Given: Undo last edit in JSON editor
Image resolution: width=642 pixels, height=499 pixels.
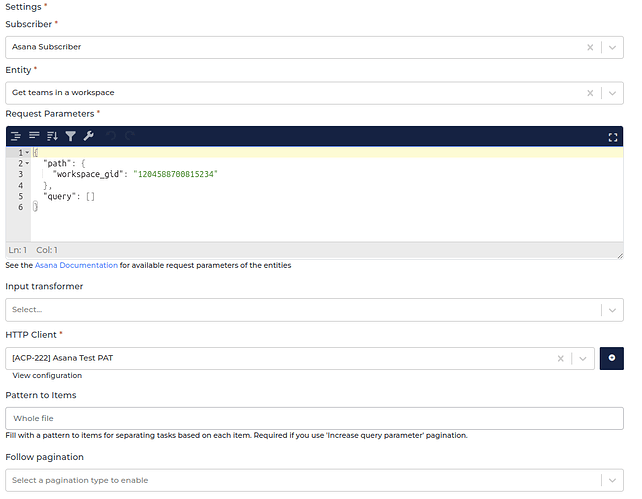Looking at the screenshot, I should pyautogui.click(x=111, y=136).
